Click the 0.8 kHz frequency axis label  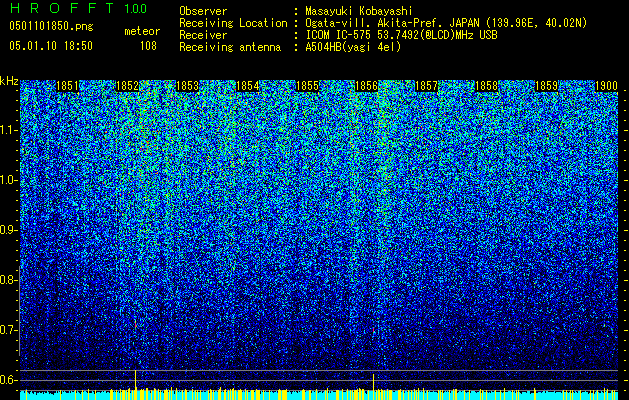click(9, 280)
